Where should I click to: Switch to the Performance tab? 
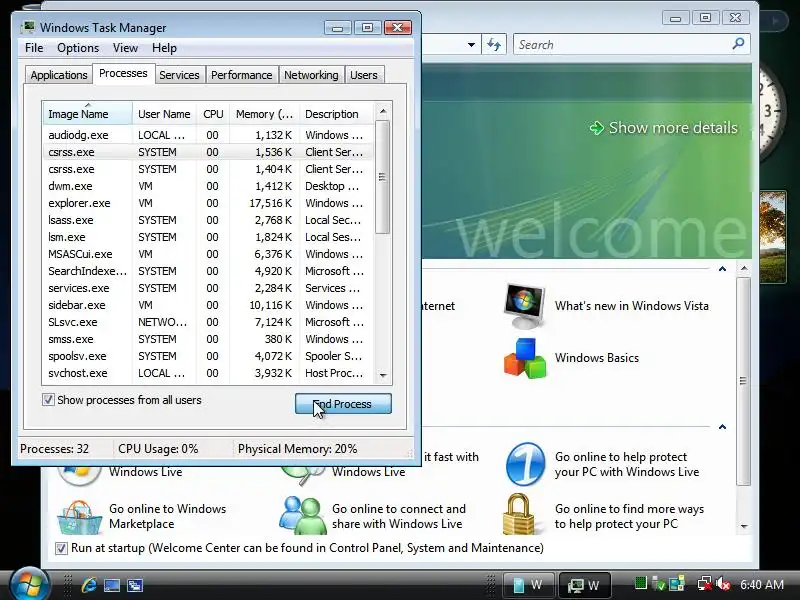[241, 75]
